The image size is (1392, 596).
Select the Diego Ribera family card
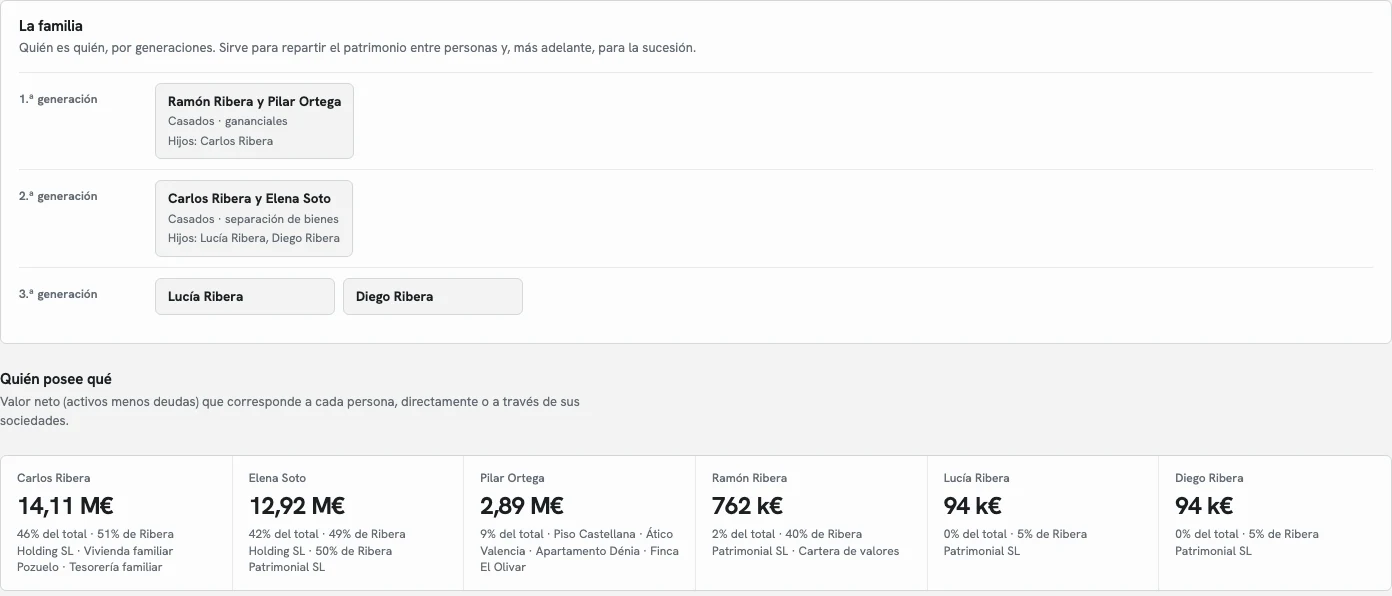tap(433, 296)
